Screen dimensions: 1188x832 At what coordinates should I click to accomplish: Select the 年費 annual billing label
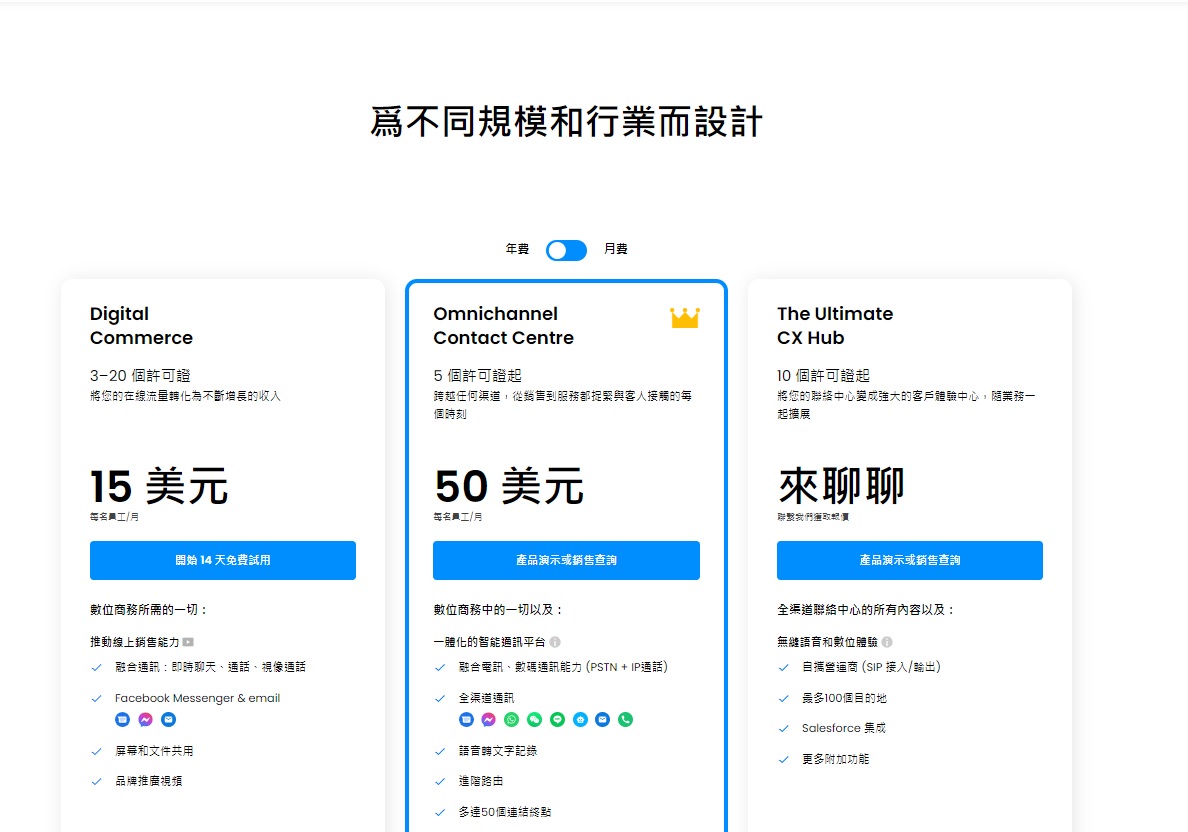(x=517, y=250)
